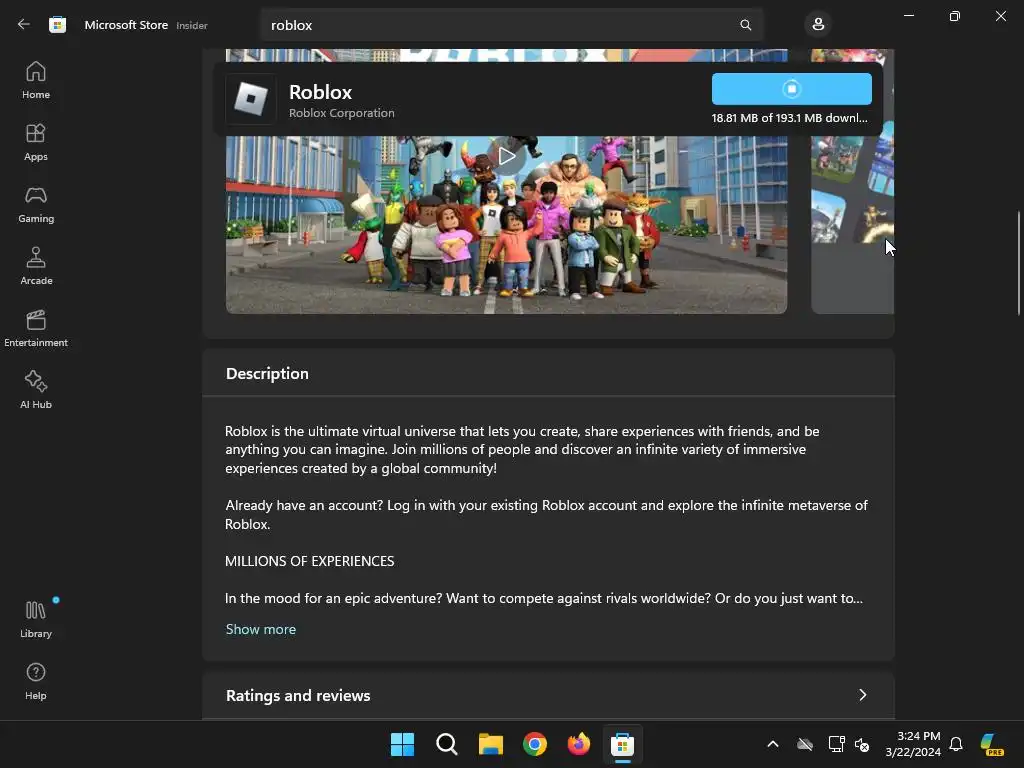Open the Library in sidebar
1024x768 pixels.
(36, 619)
